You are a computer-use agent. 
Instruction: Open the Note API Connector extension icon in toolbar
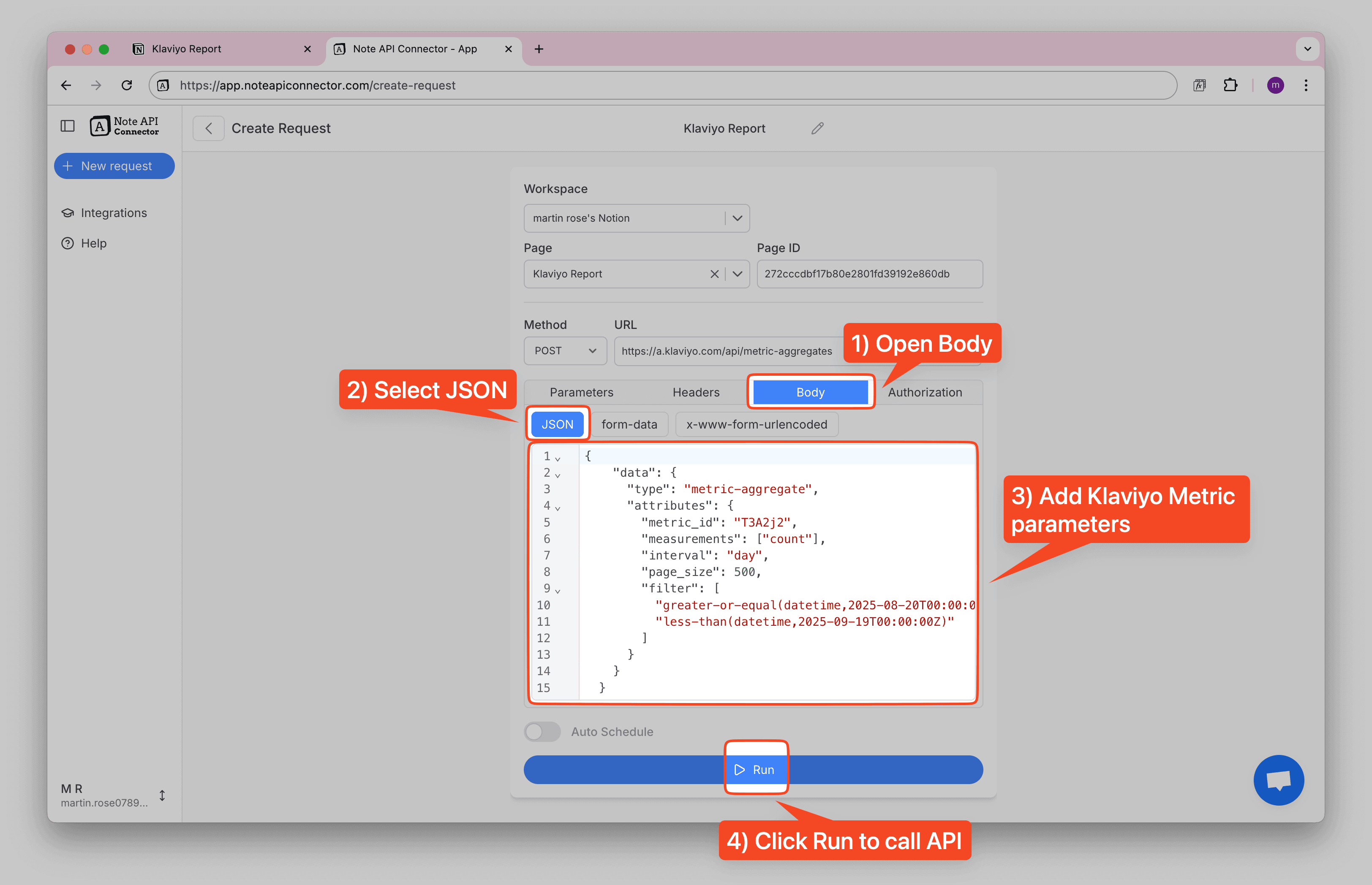(x=1199, y=85)
